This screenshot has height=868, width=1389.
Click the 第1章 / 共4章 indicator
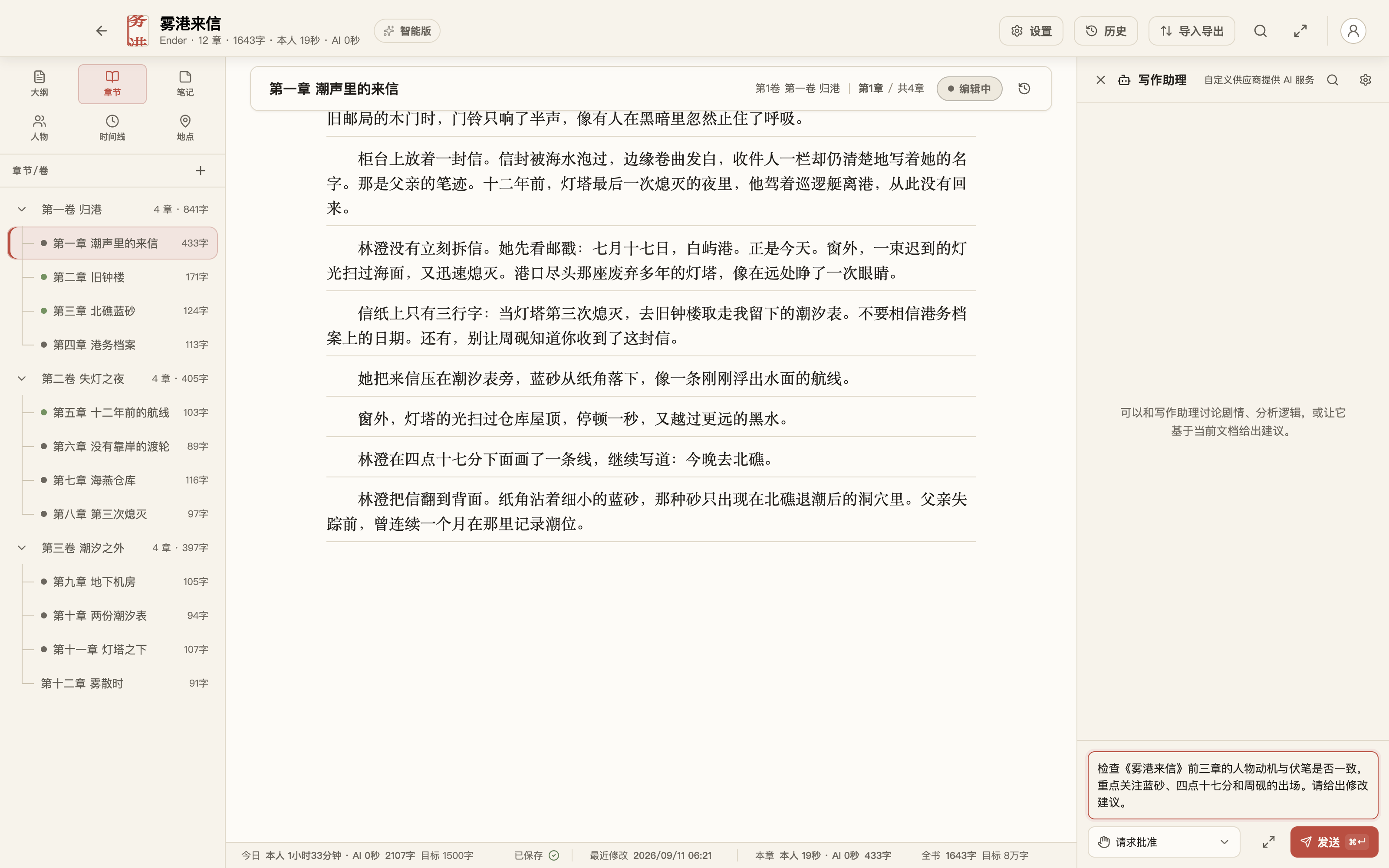[x=891, y=89]
